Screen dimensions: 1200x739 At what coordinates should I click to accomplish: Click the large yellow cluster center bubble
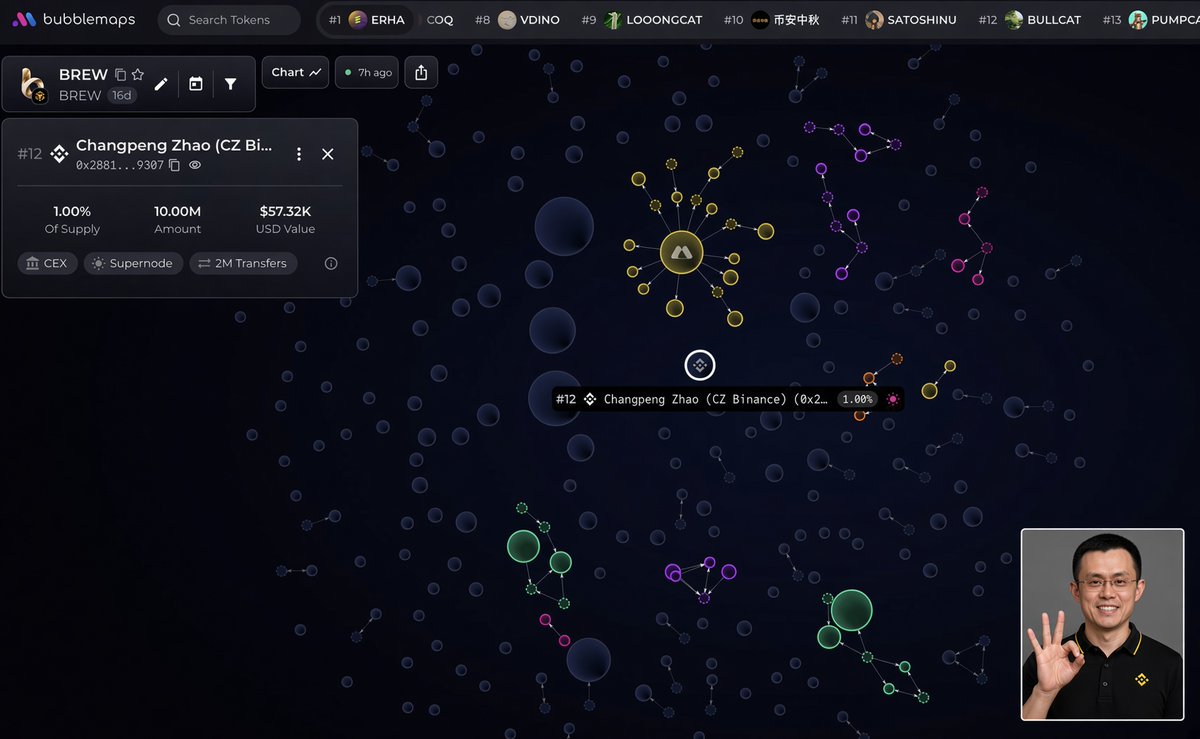point(682,253)
